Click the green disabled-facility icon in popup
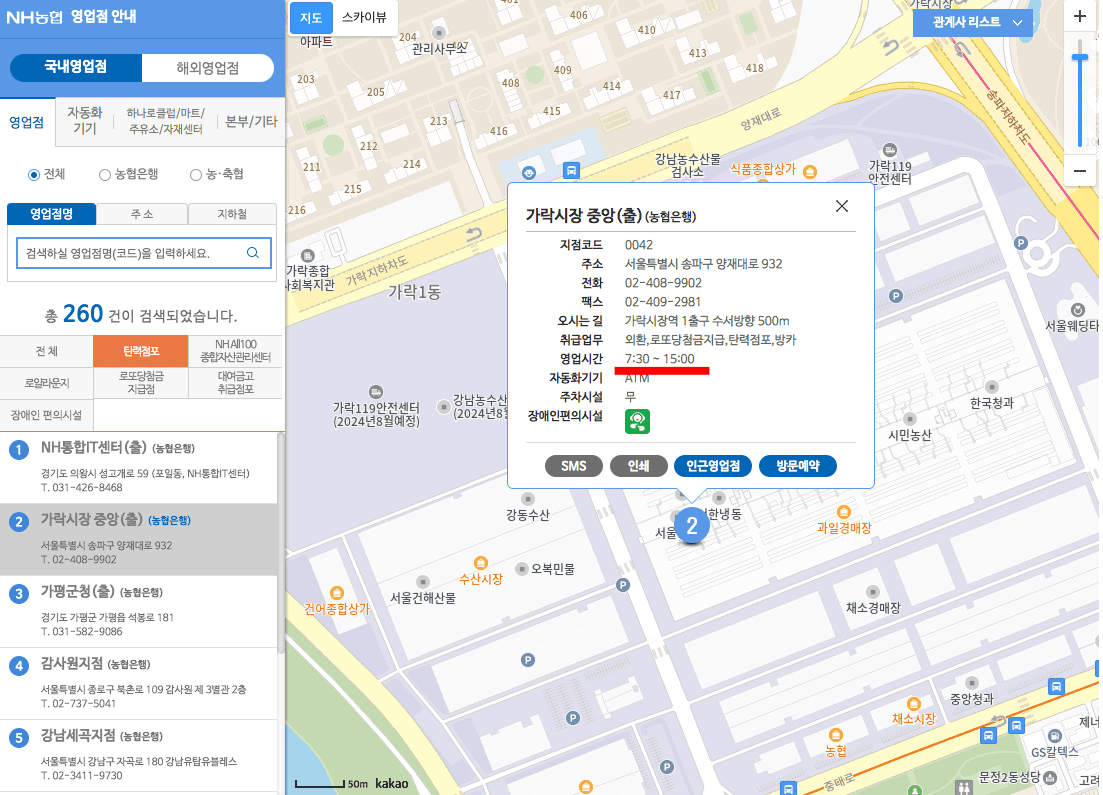The height and width of the screenshot is (795, 1103). [637, 421]
